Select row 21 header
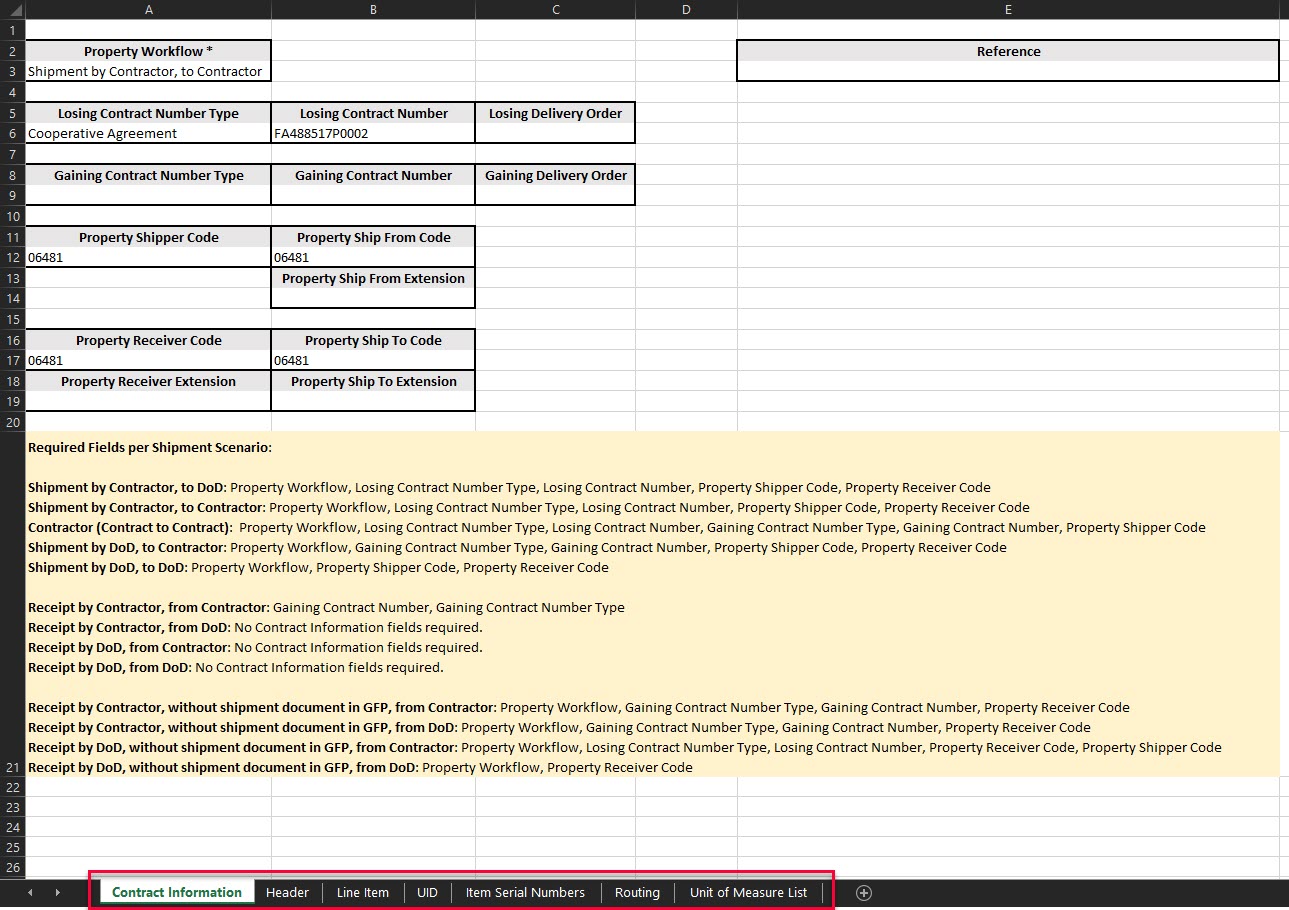 pyautogui.click(x=12, y=767)
